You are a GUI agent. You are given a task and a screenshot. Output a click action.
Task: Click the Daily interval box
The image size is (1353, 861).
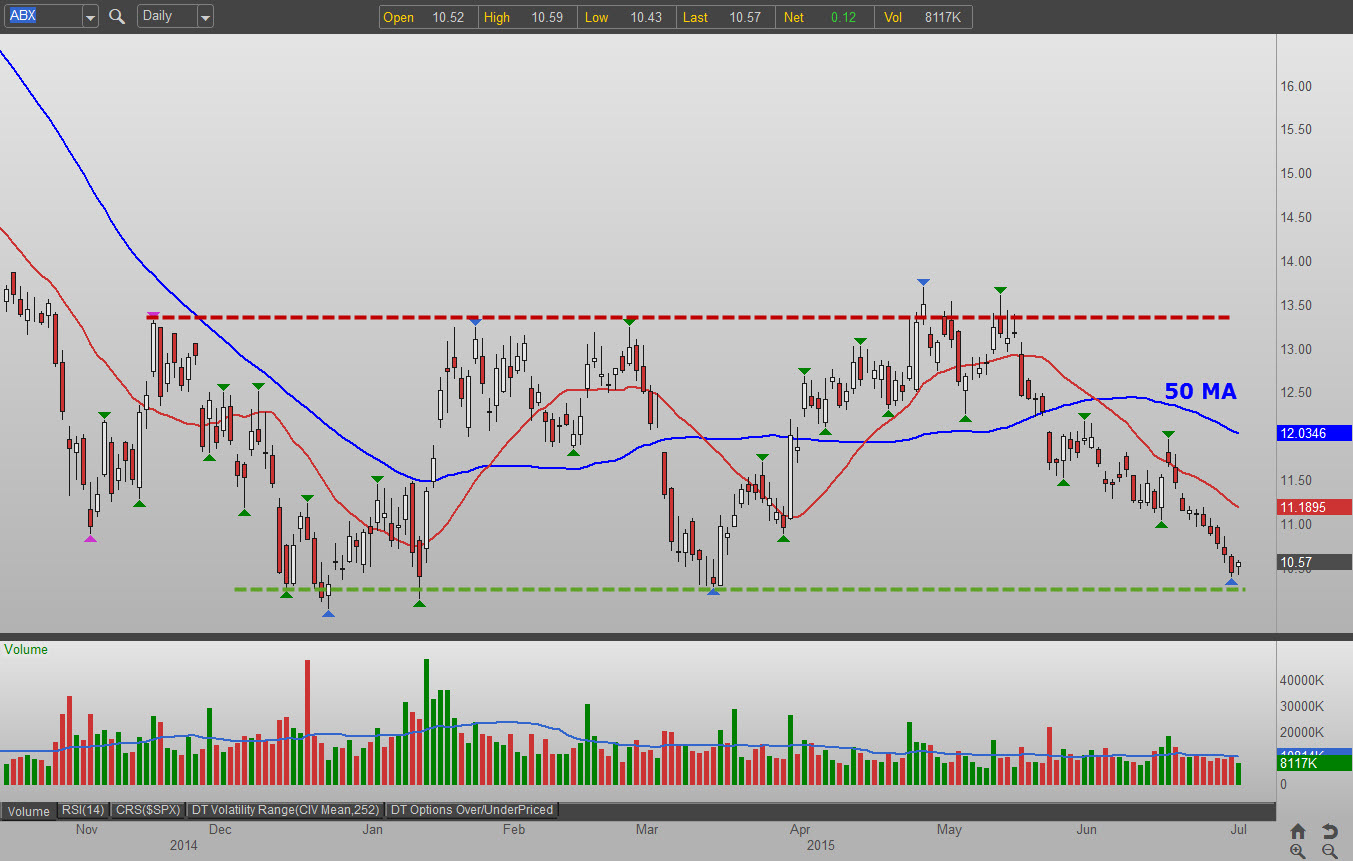[167, 17]
